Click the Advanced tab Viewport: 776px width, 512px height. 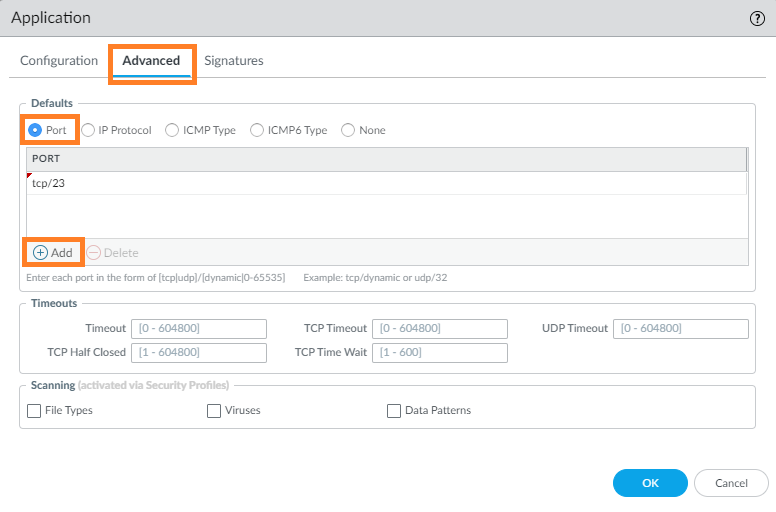151,61
